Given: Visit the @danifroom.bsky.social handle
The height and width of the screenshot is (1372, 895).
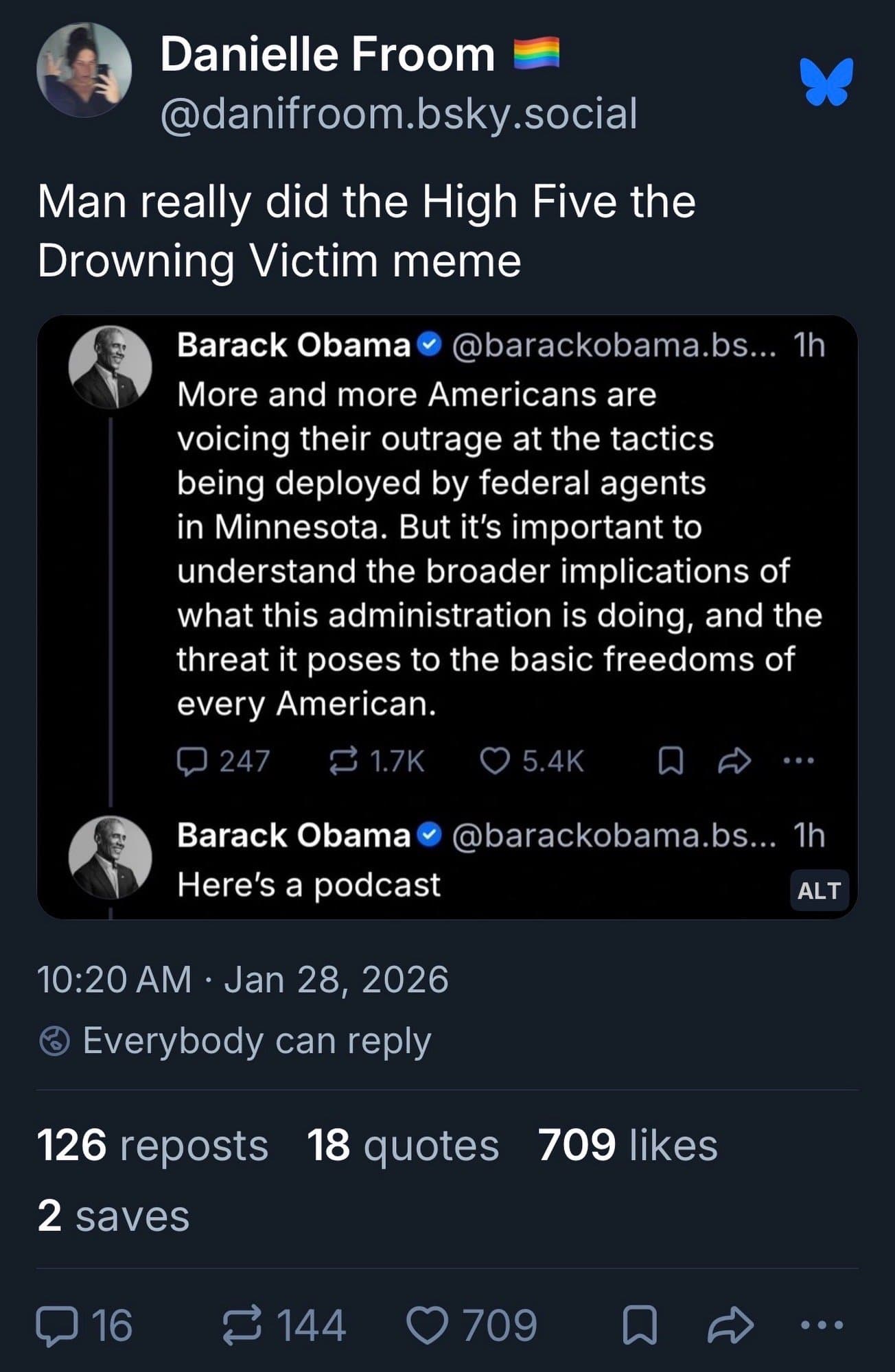Looking at the screenshot, I should pos(399,113).
